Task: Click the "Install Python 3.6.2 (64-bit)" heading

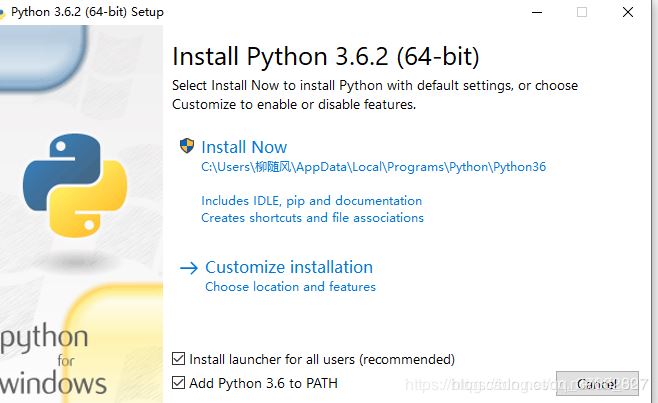Action: (326, 54)
